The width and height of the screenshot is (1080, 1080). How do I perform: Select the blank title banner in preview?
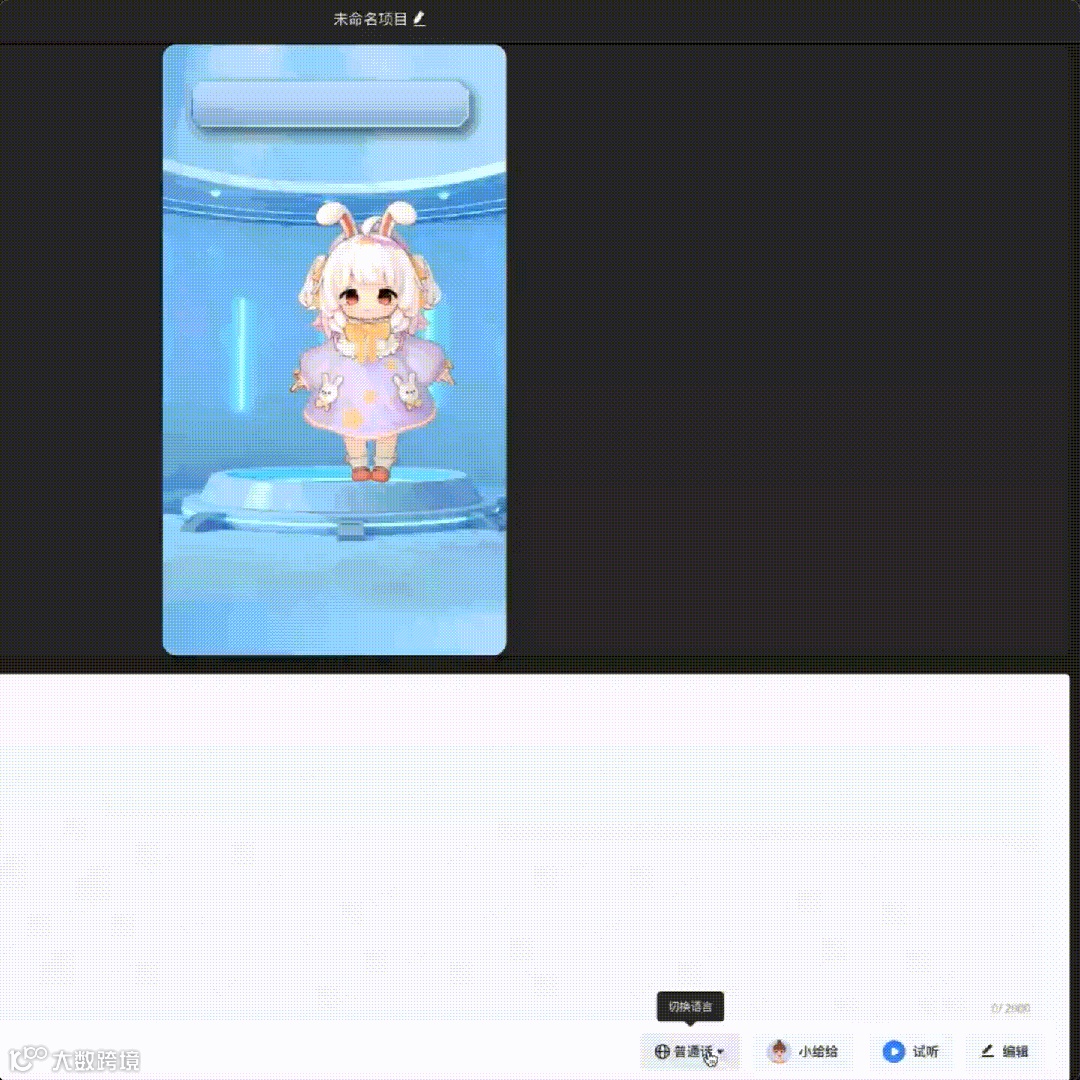tap(331, 105)
